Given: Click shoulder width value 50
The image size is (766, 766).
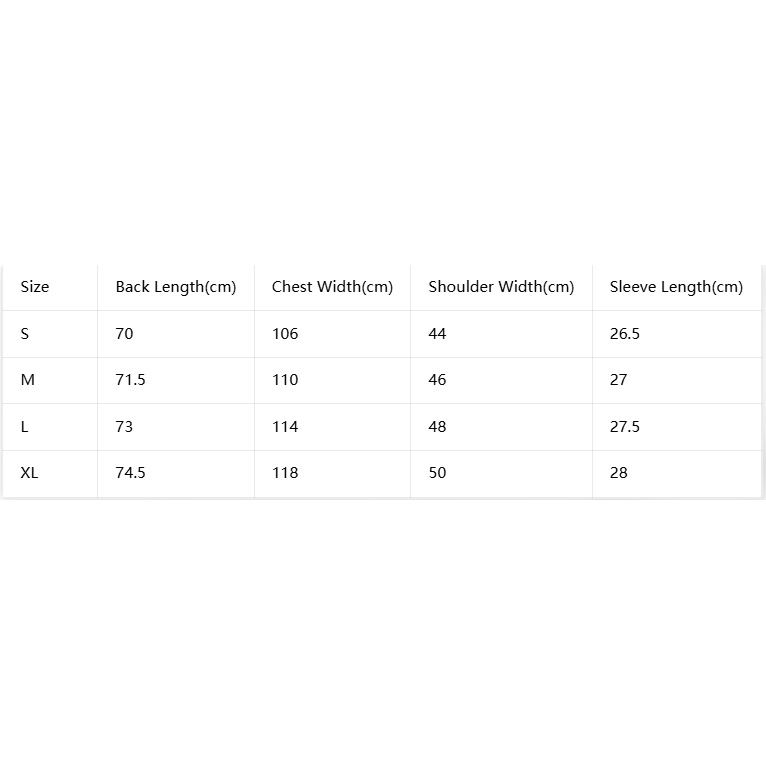Looking at the screenshot, I should [x=437, y=472].
